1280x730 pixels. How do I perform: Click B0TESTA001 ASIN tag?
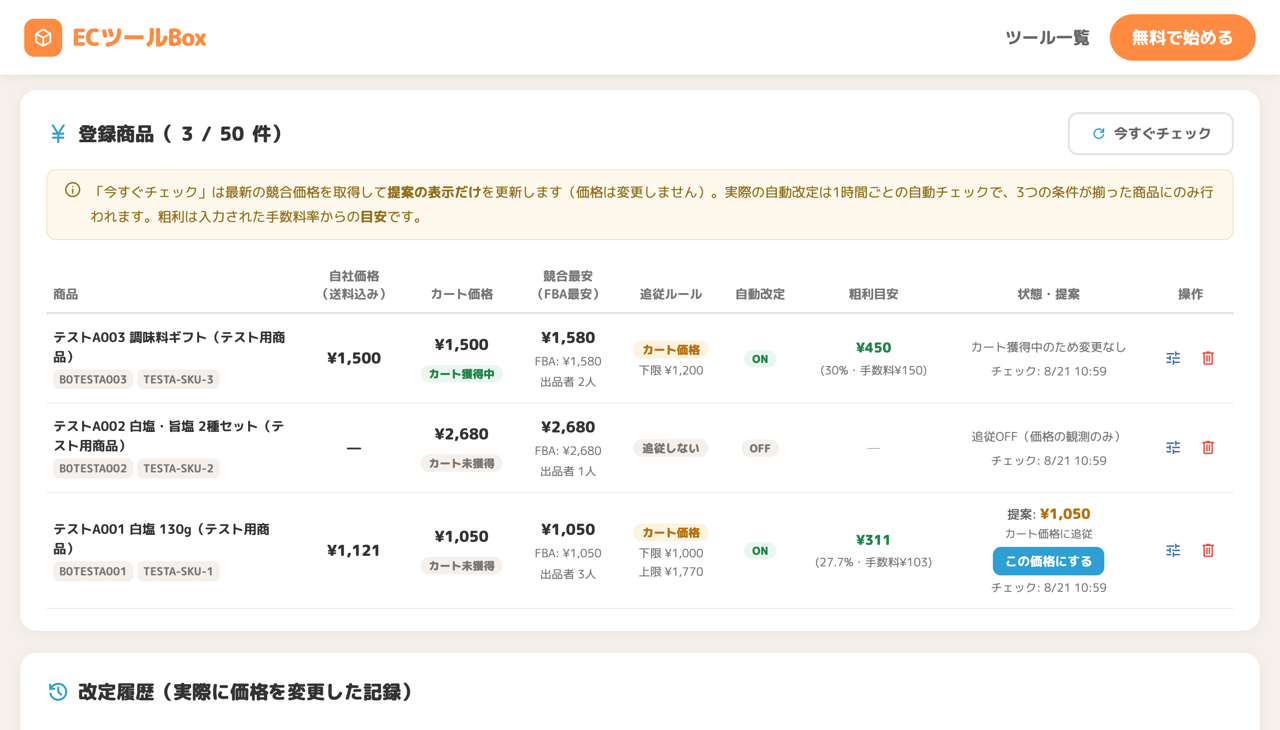pos(93,571)
